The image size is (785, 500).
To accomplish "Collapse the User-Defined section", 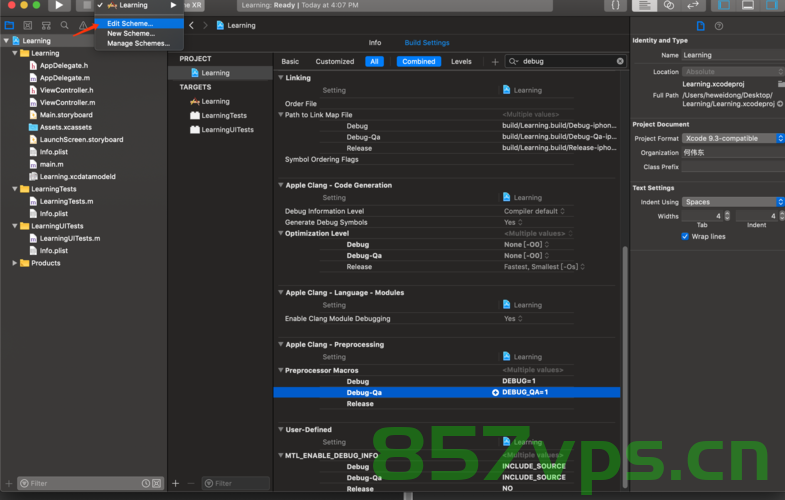I will (x=280, y=429).
